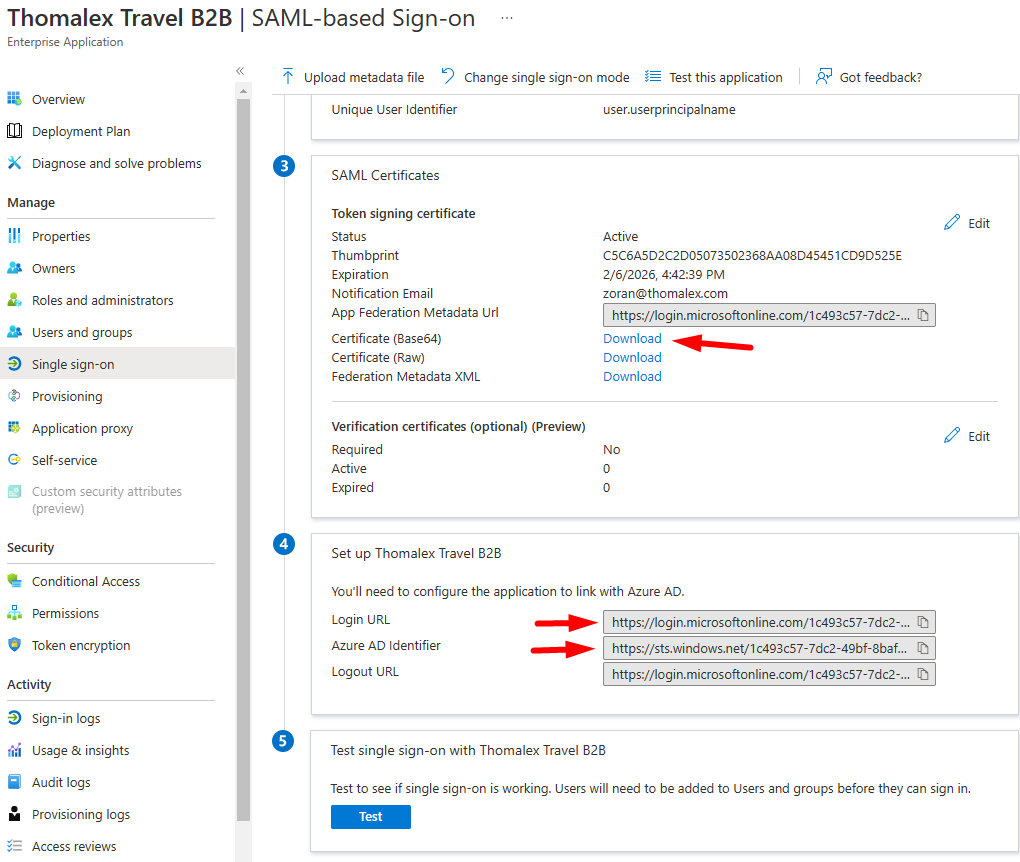
Task: Click the Owners people icon
Action: tap(14, 267)
